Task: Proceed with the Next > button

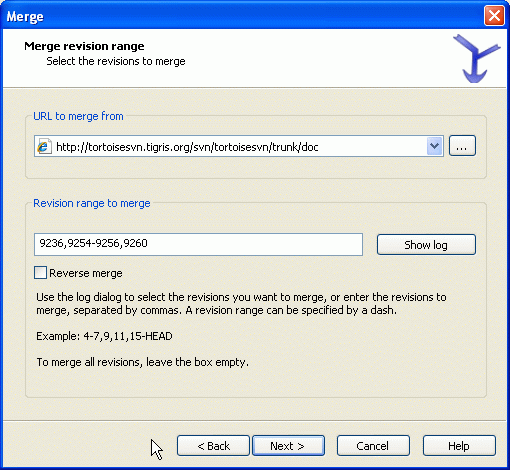Action: 288,446
